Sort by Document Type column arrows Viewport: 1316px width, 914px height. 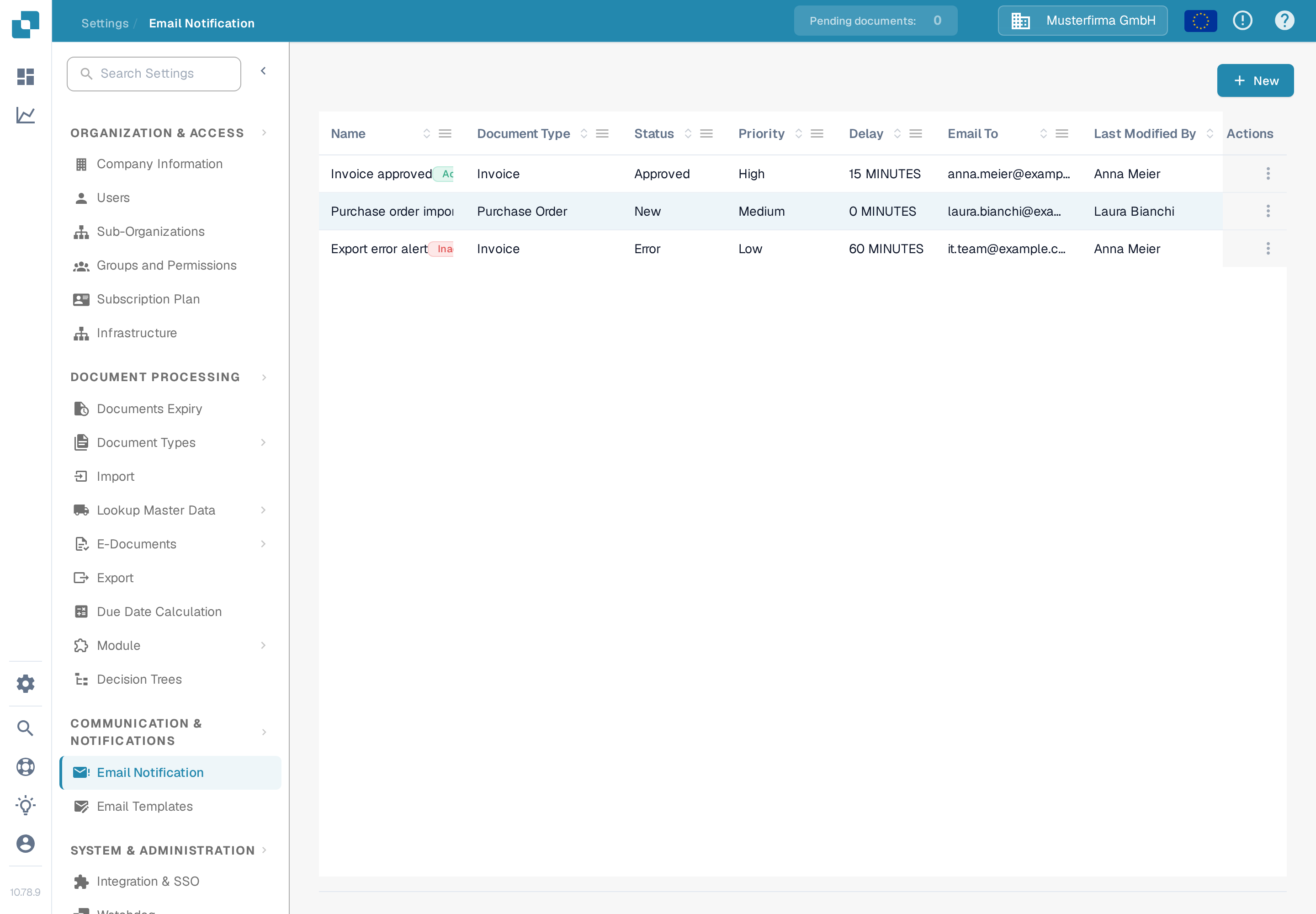[584, 133]
